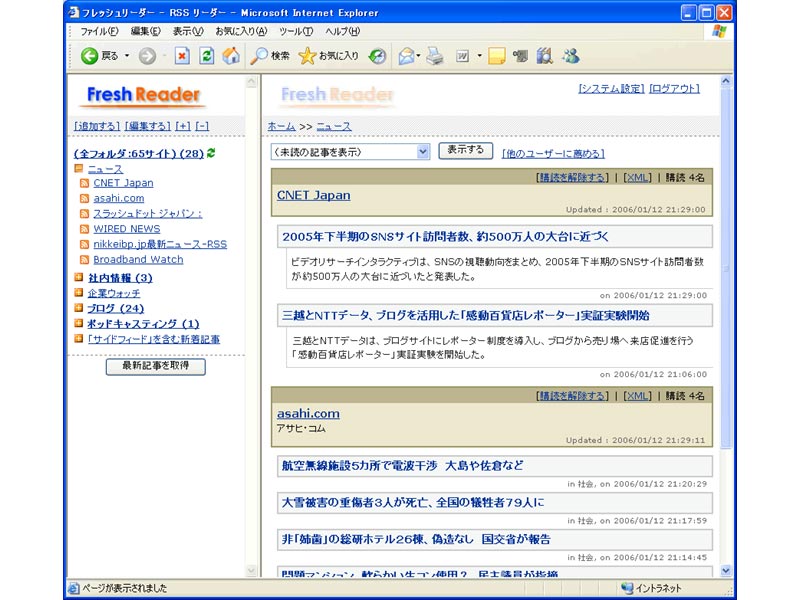Click the Research book toolbar icon
This screenshot has width=800, height=600.
point(544,56)
